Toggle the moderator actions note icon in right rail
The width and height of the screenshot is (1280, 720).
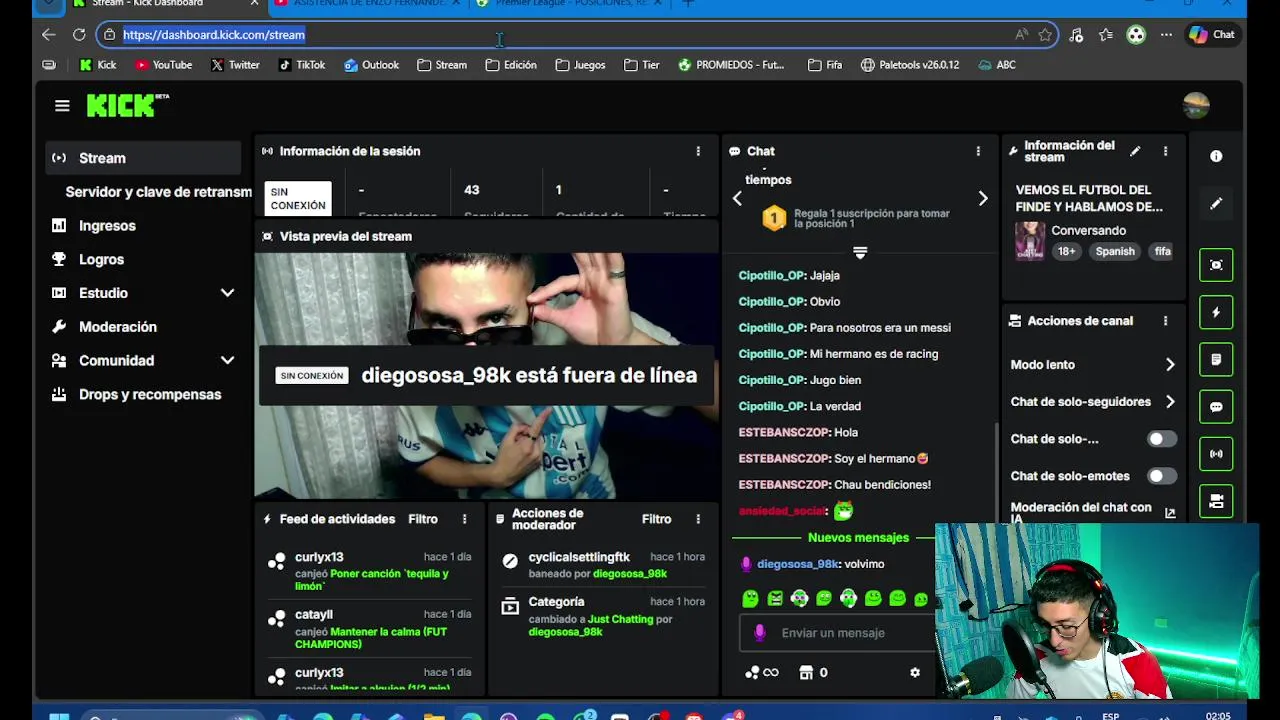(1216, 359)
